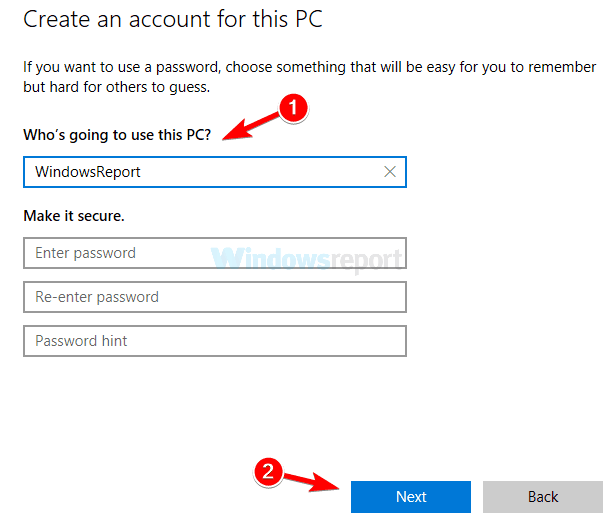Click the "Create an account for this PC" heading
613x523 pixels.
coord(173,19)
